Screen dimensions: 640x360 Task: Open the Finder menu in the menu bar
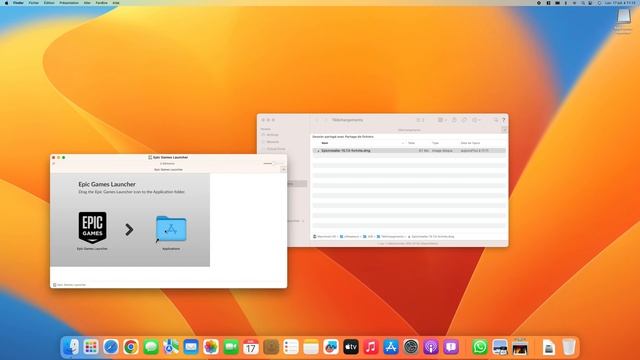(x=18, y=3)
